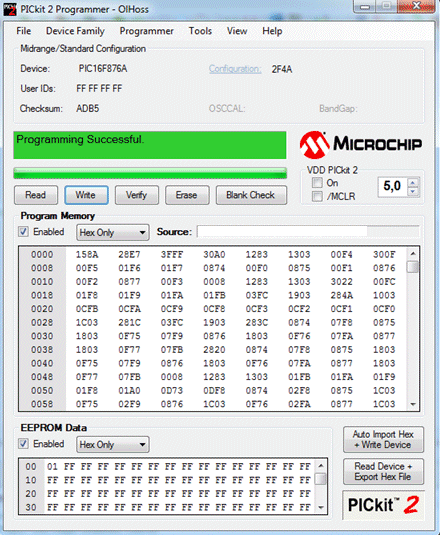Screen dimensions: 440x535
Task: Open the View menu
Action: 237,31
